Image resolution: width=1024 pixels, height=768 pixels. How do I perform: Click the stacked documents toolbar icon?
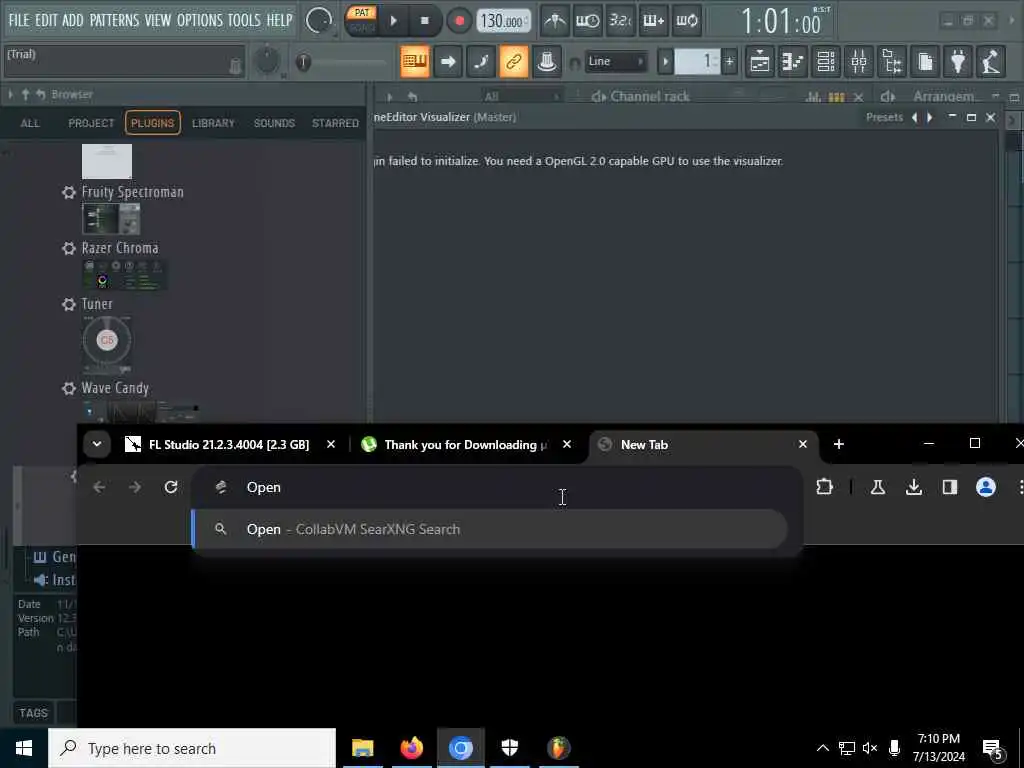point(925,61)
